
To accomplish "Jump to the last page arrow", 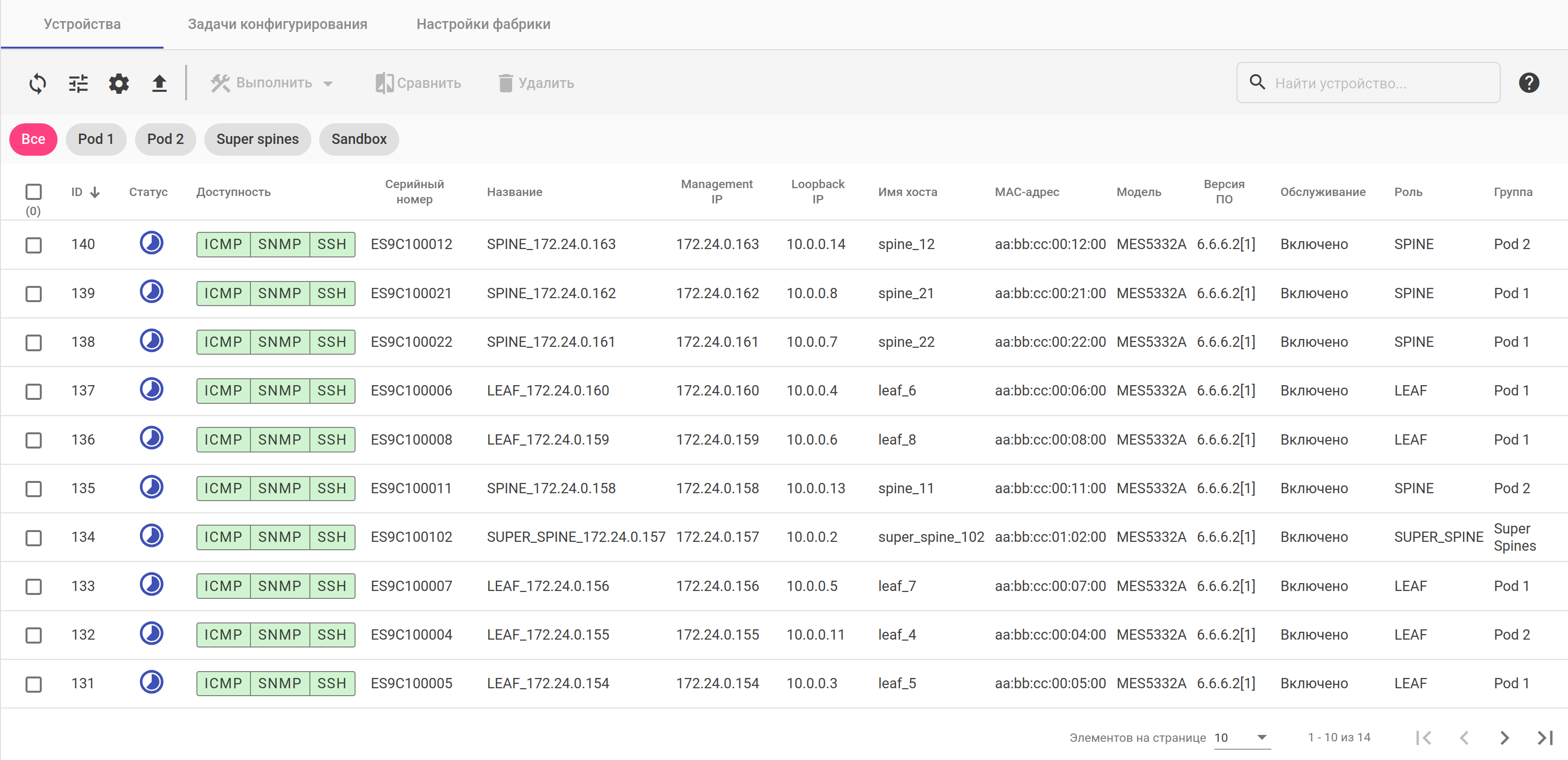I will (x=1544, y=737).
